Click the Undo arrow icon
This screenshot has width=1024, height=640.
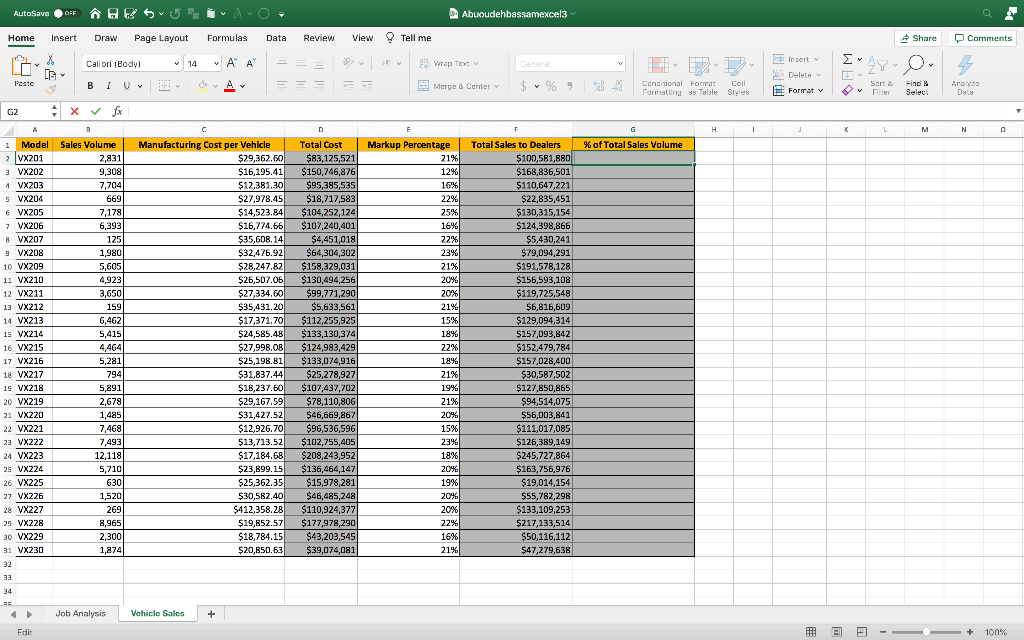pyautogui.click(x=149, y=13)
